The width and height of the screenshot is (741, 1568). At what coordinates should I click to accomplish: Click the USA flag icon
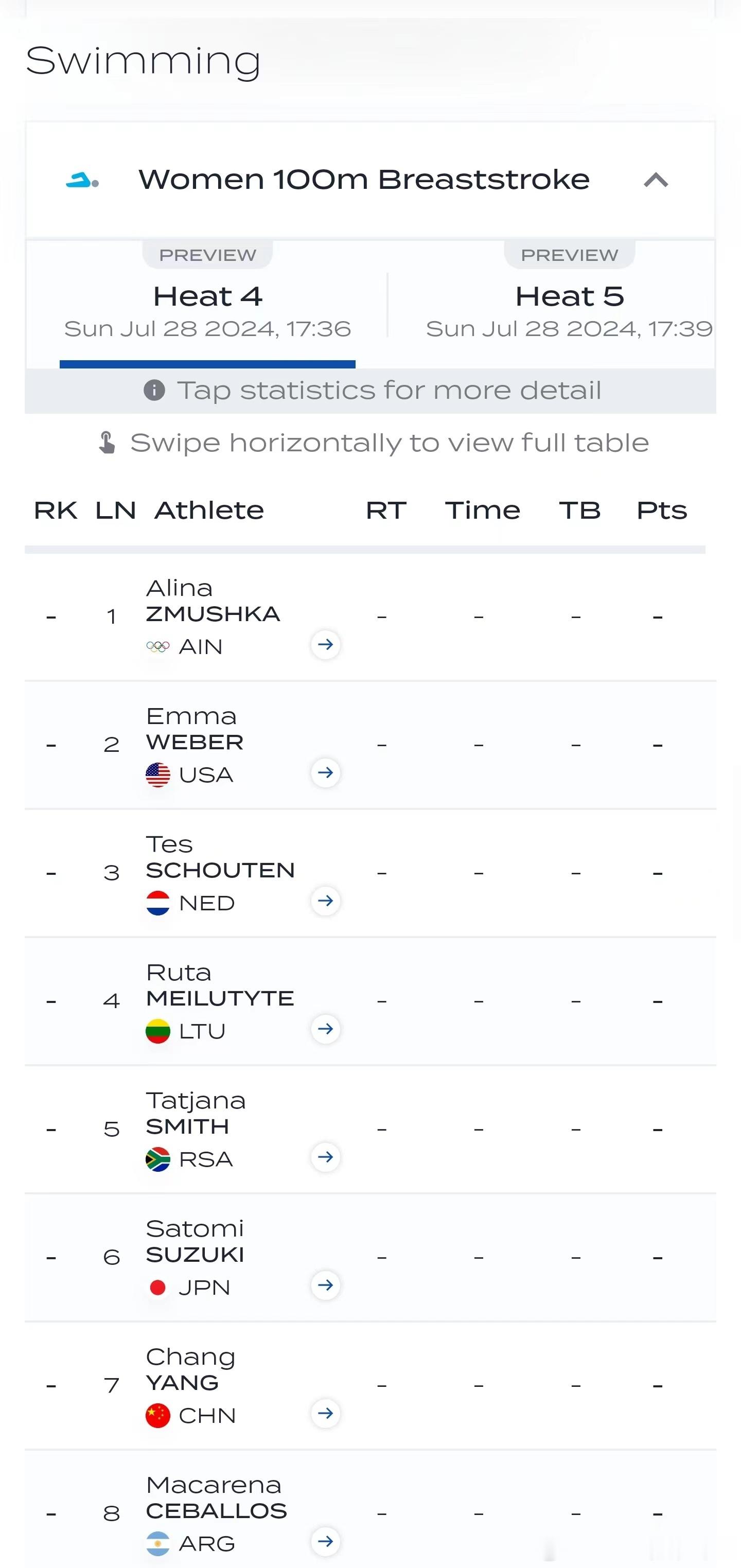[157, 775]
